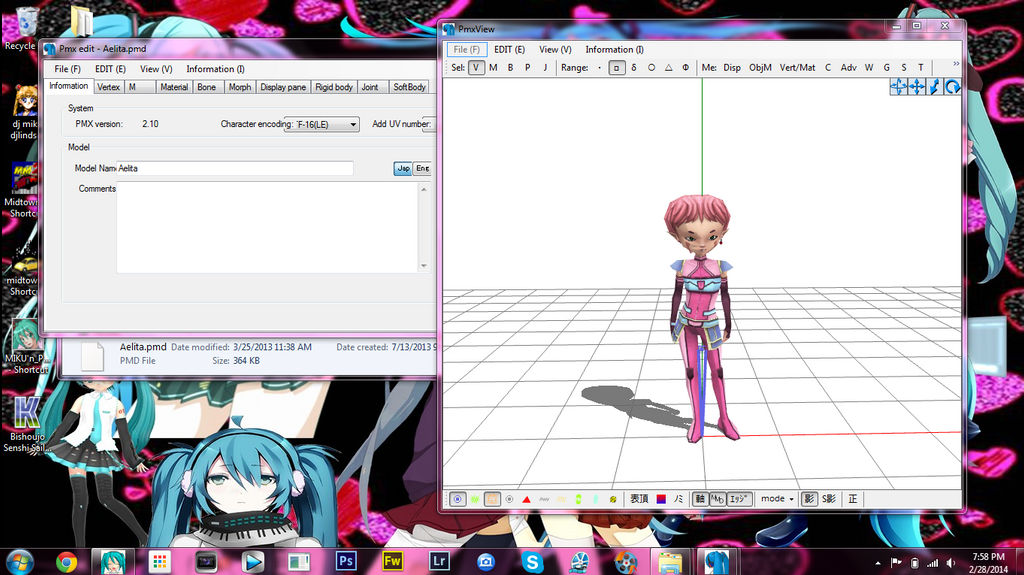Open the Character encoding dropdown
The height and width of the screenshot is (575, 1024).
(x=322, y=124)
